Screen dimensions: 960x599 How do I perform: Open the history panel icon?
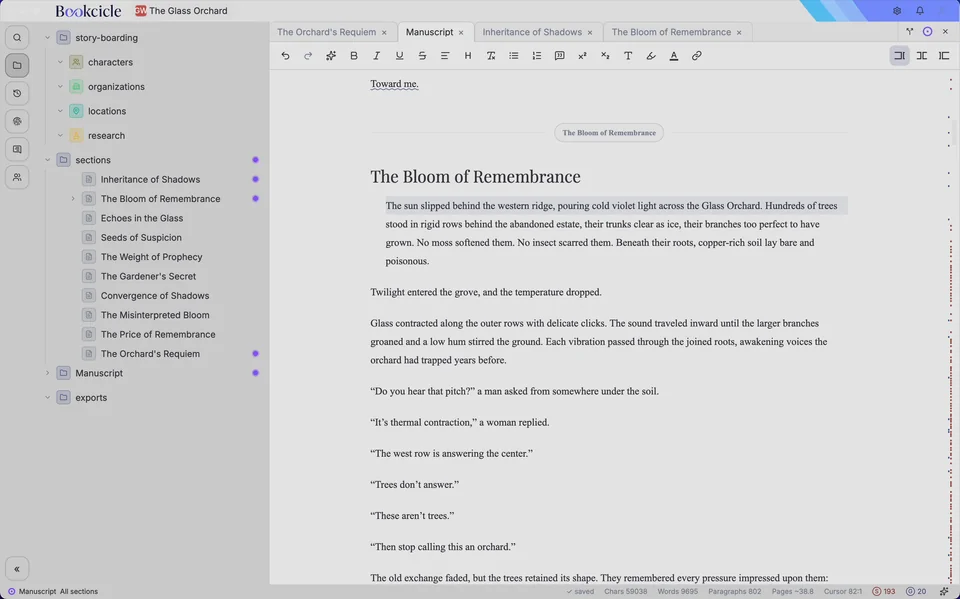[17, 93]
